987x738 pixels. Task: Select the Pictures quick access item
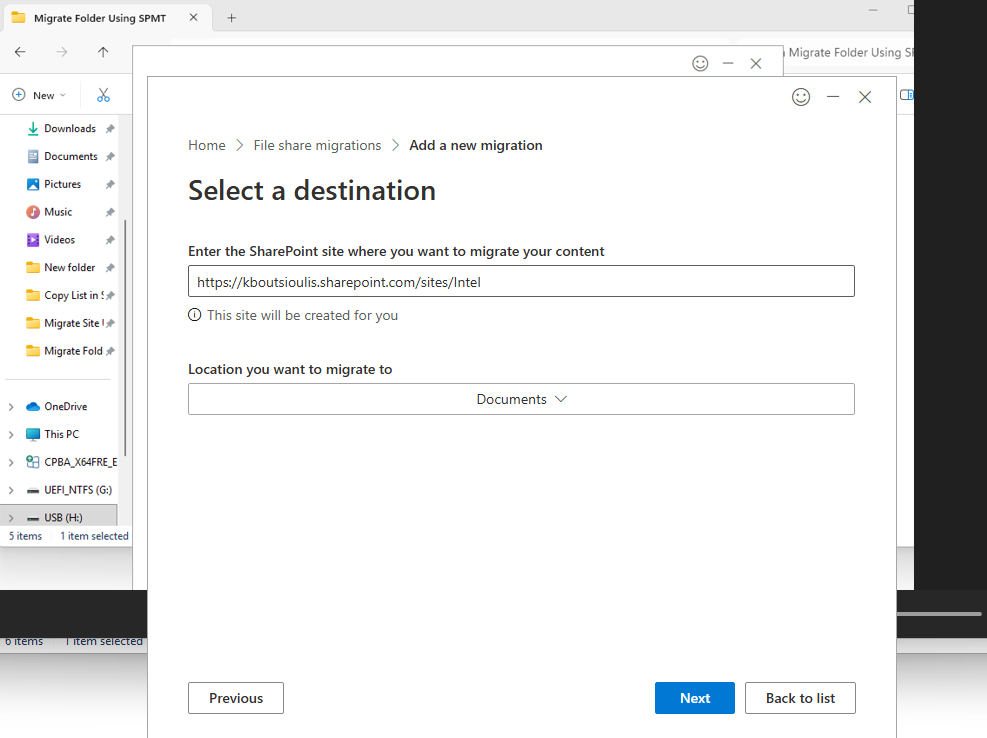click(62, 184)
